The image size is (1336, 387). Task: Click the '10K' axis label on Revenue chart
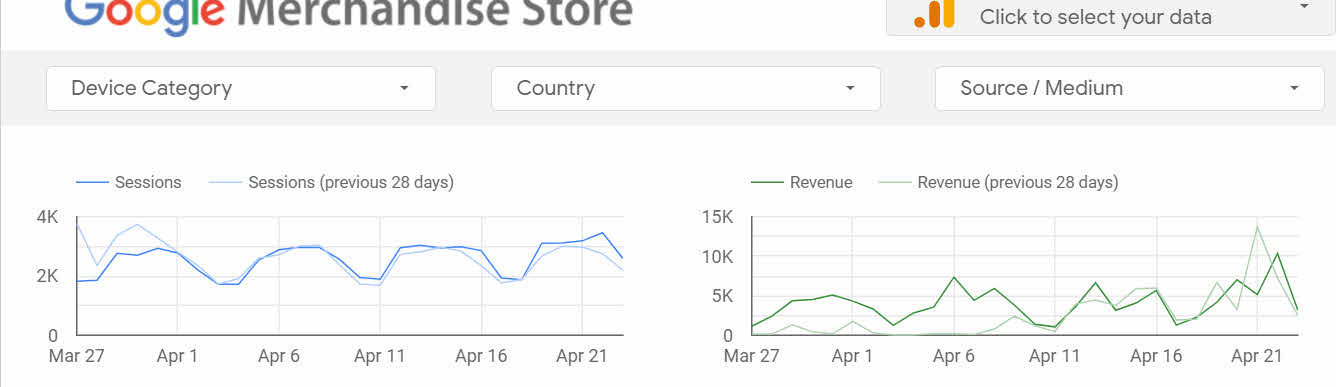[x=717, y=257]
